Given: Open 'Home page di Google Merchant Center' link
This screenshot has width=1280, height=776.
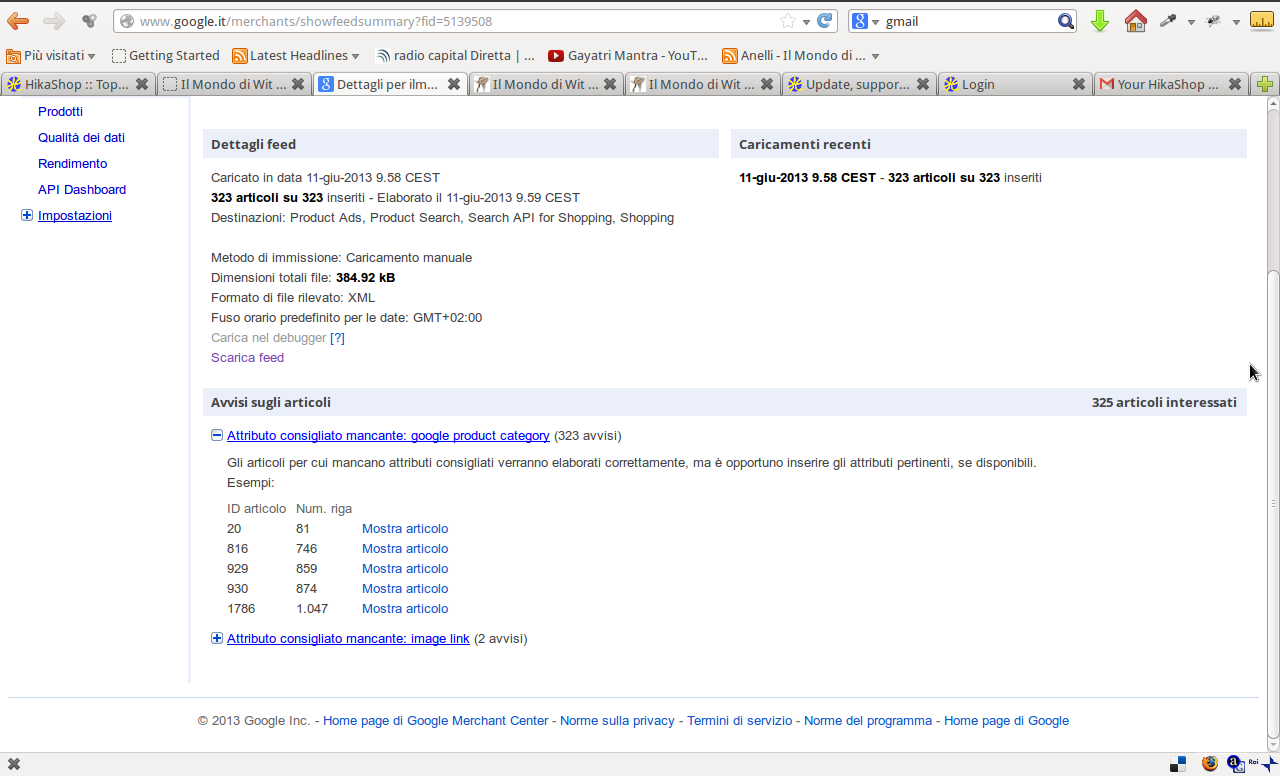Looking at the screenshot, I should click(x=436, y=720).
